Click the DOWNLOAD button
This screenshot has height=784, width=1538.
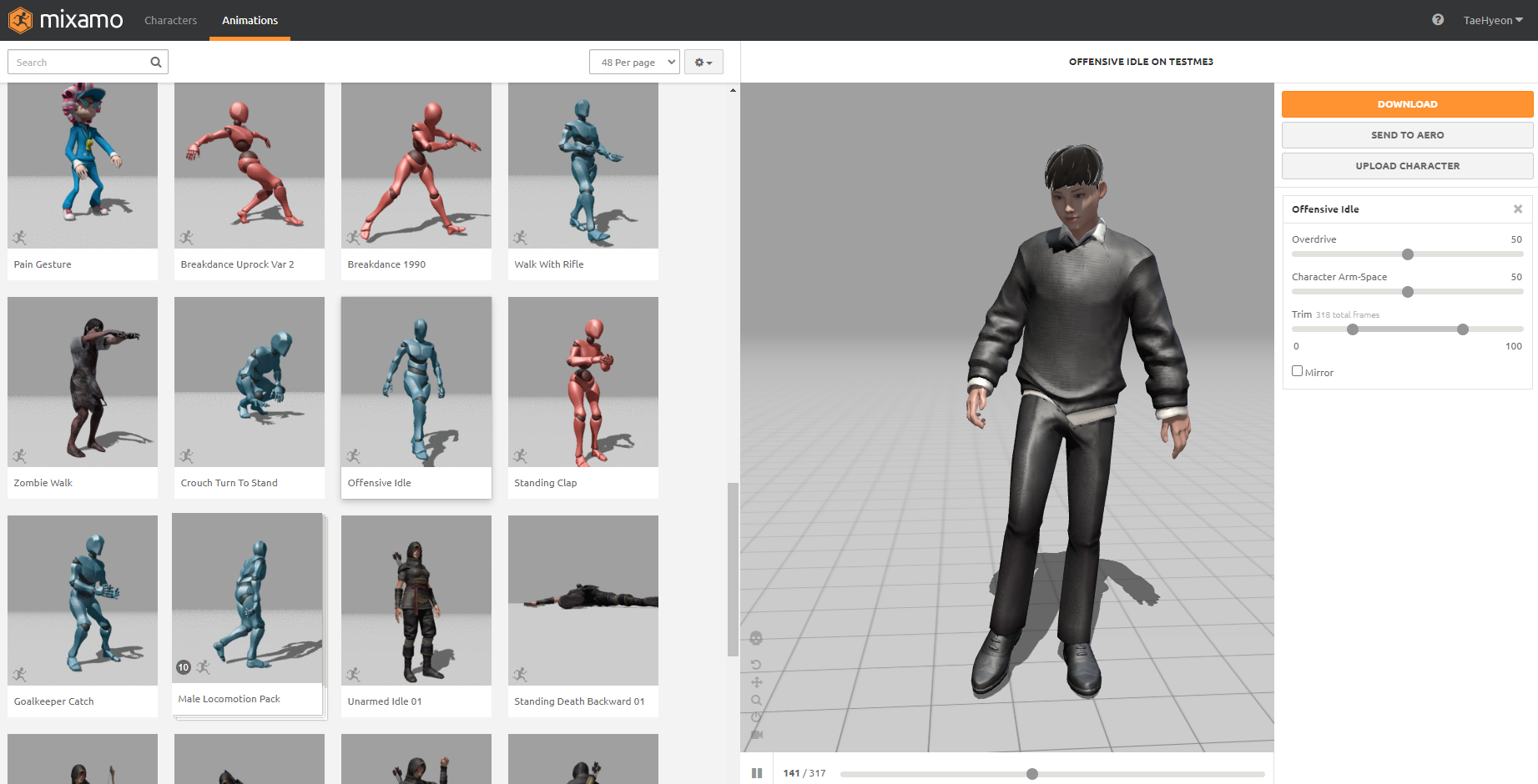1407,104
